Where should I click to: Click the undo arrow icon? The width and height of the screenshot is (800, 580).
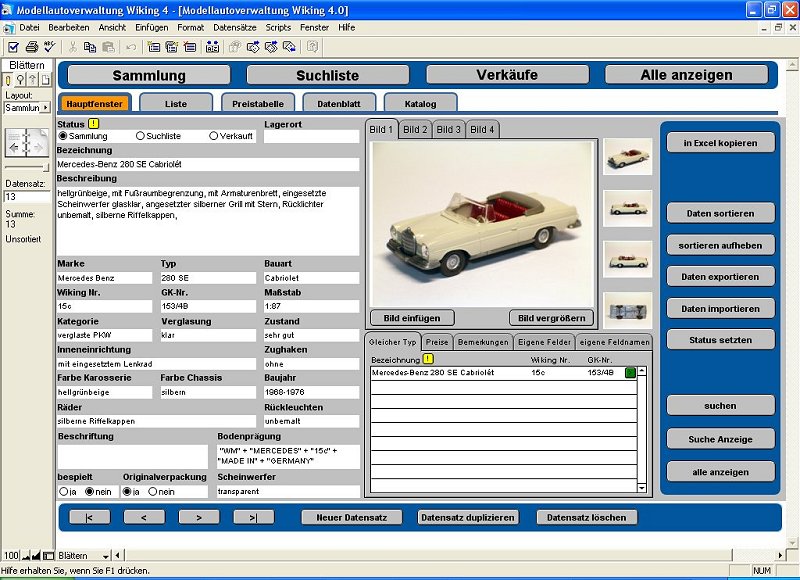coord(131,47)
